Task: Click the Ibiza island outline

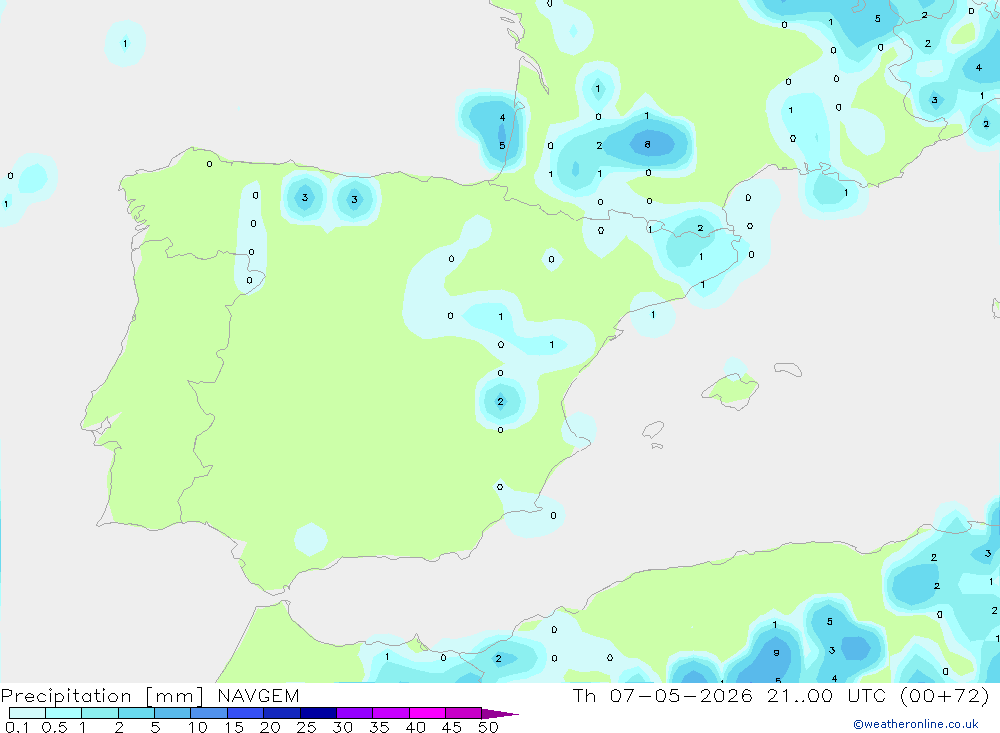Action: pos(653,430)
